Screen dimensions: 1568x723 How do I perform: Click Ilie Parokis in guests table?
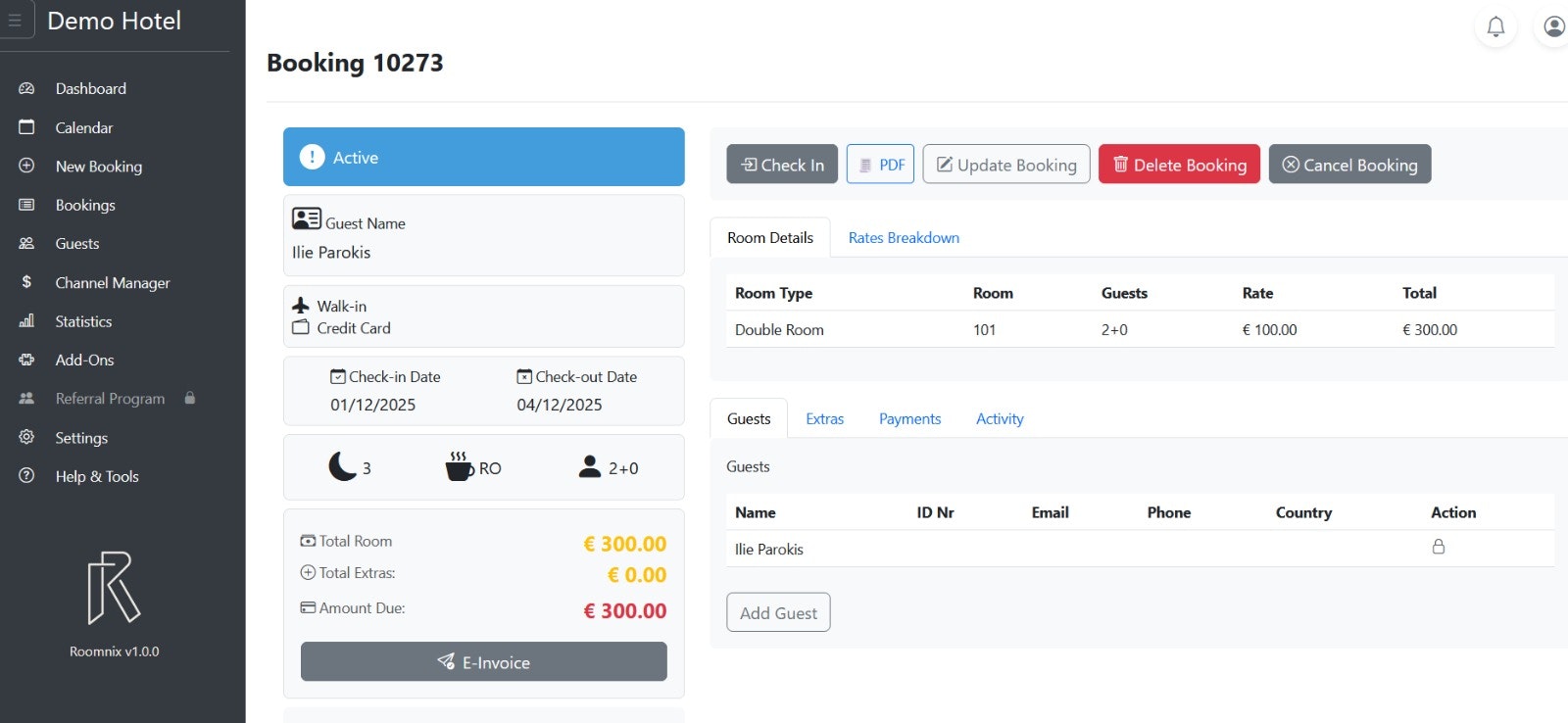(x=769, y=550)
